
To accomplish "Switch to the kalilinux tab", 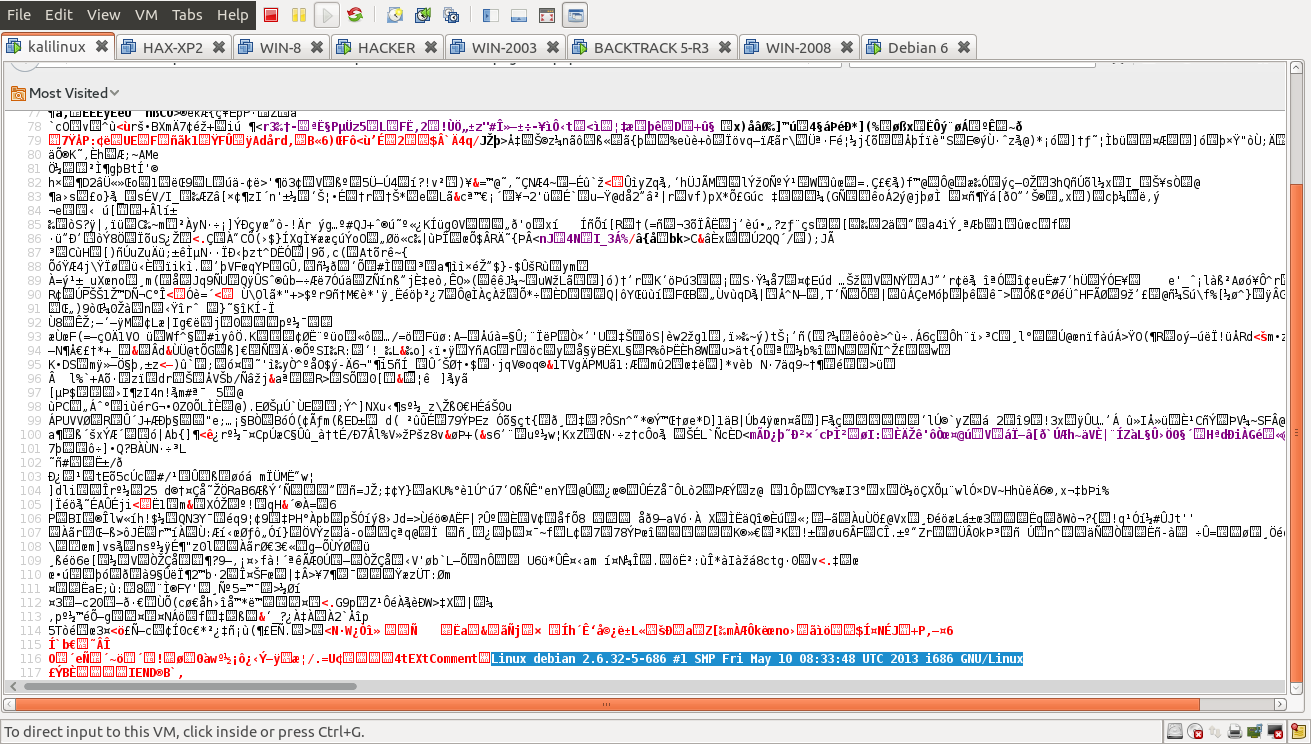I will click(x=57, y=47).
